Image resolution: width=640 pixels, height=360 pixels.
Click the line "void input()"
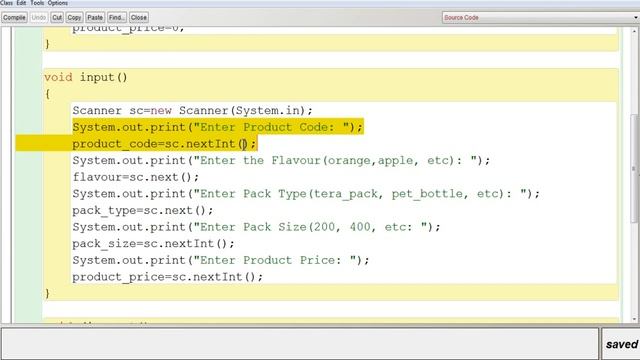tap(86, 77)
